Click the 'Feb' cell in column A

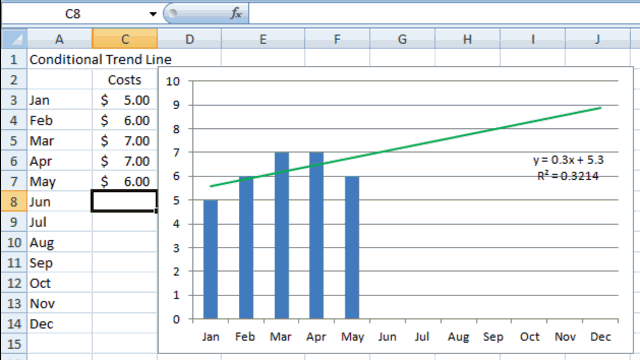click(60, 120)
